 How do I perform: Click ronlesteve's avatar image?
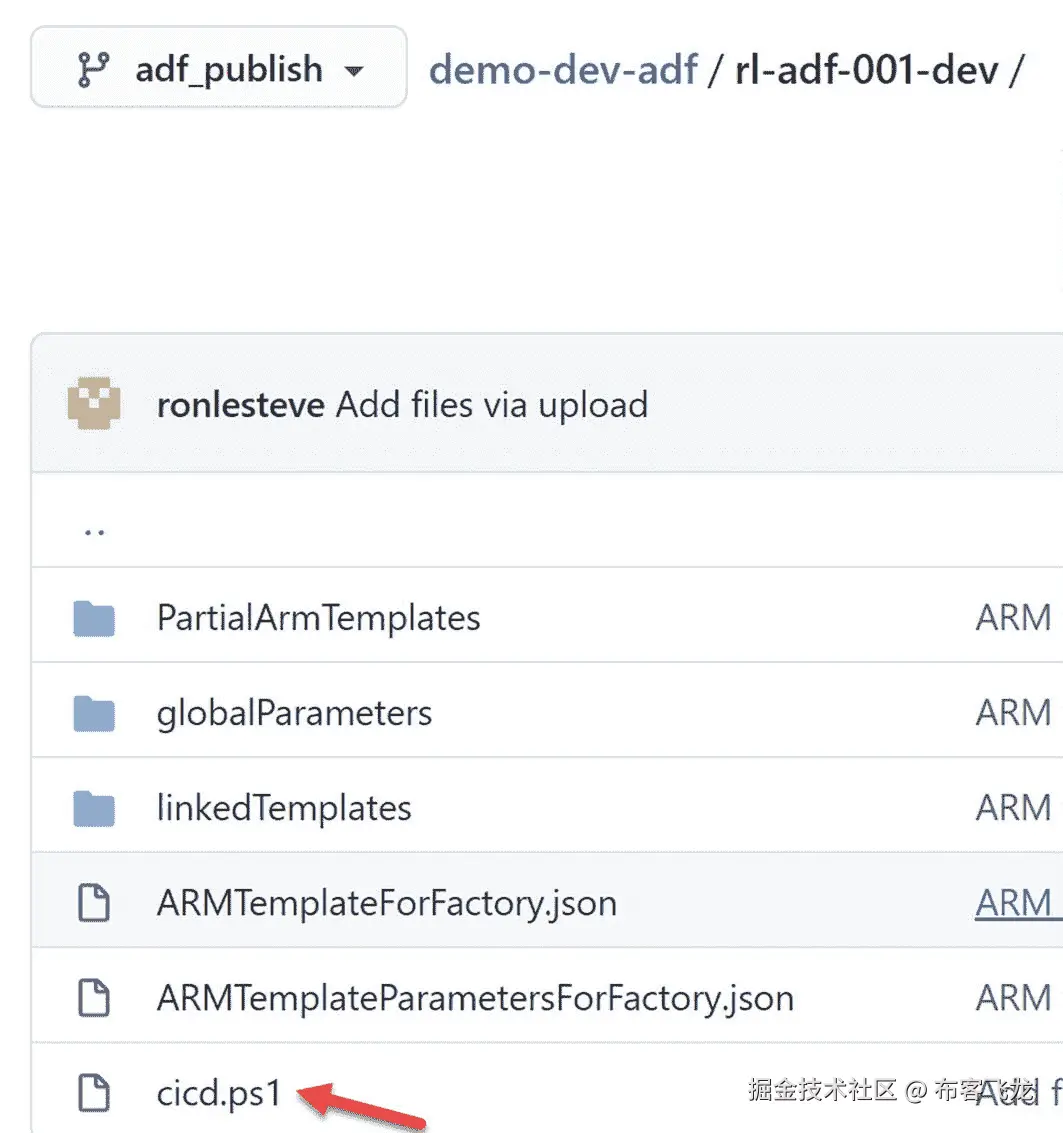click(x=94, y=404)
